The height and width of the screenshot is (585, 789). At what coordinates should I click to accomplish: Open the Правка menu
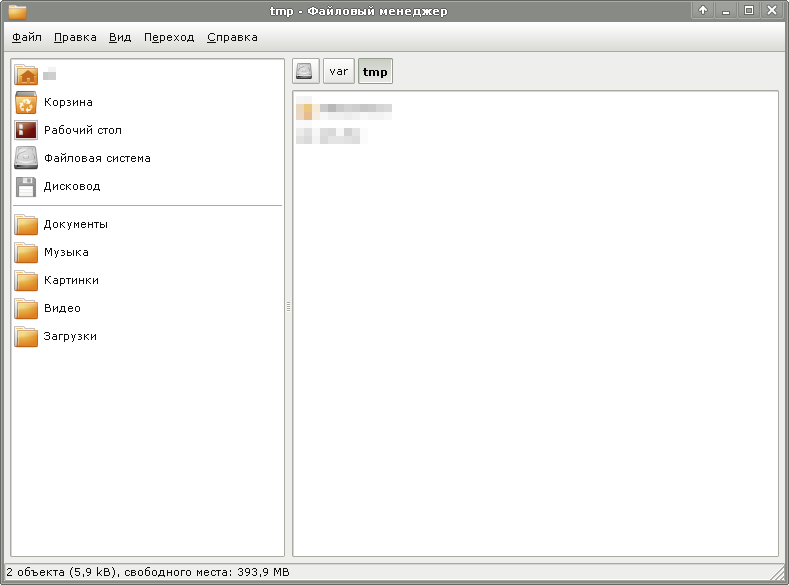(75, 37)
